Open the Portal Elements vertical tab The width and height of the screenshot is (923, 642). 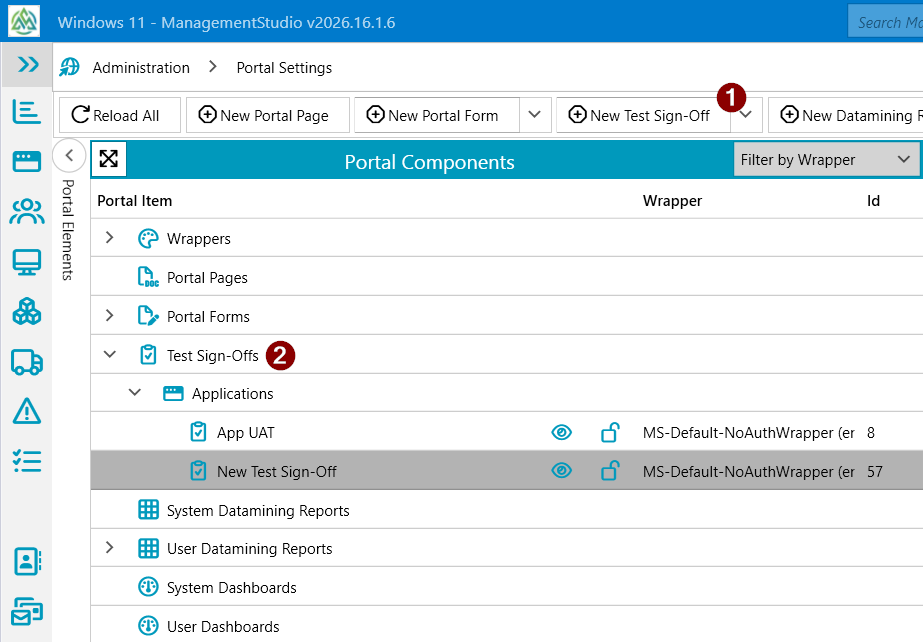pos(68,230)
